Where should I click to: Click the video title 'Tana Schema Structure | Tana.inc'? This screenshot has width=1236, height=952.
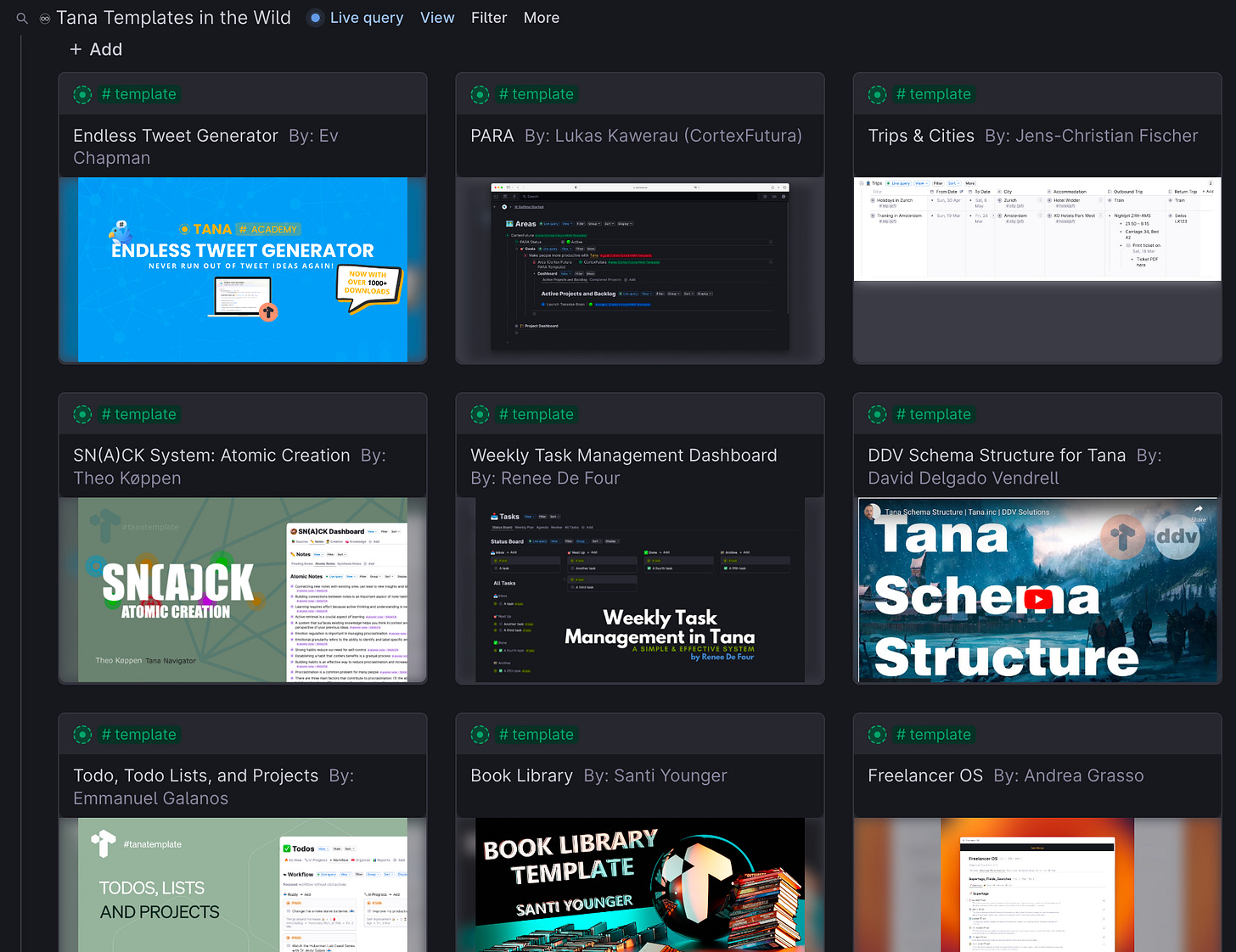pos(967,512)
